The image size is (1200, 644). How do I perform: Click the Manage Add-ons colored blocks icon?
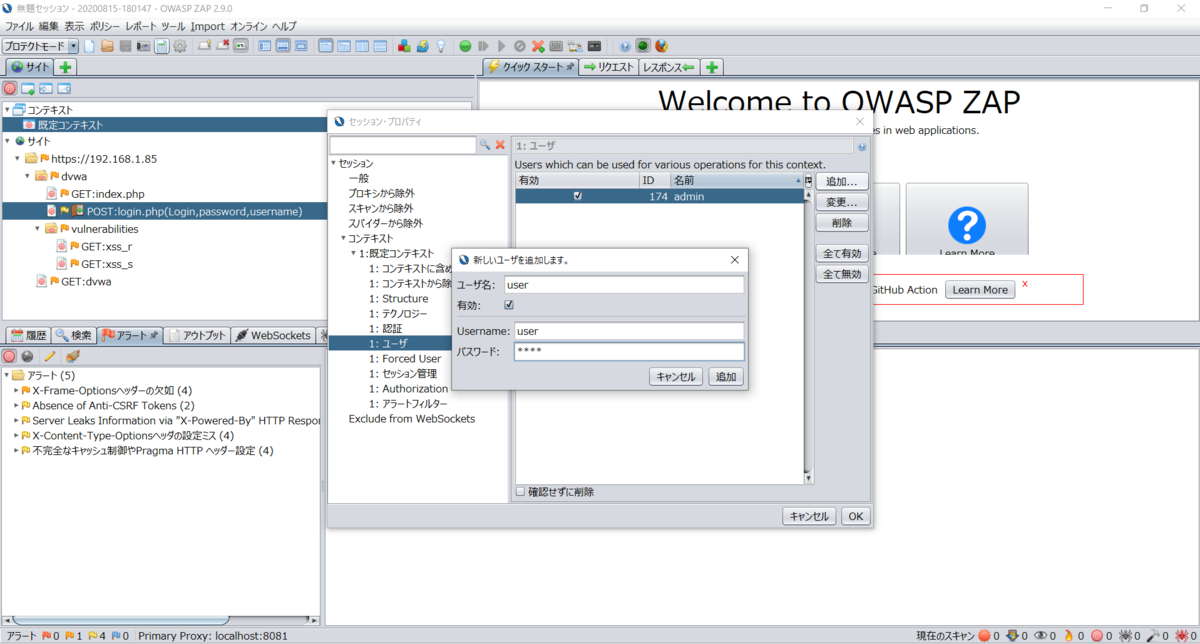pyautogui.click(x=404, y=46)
